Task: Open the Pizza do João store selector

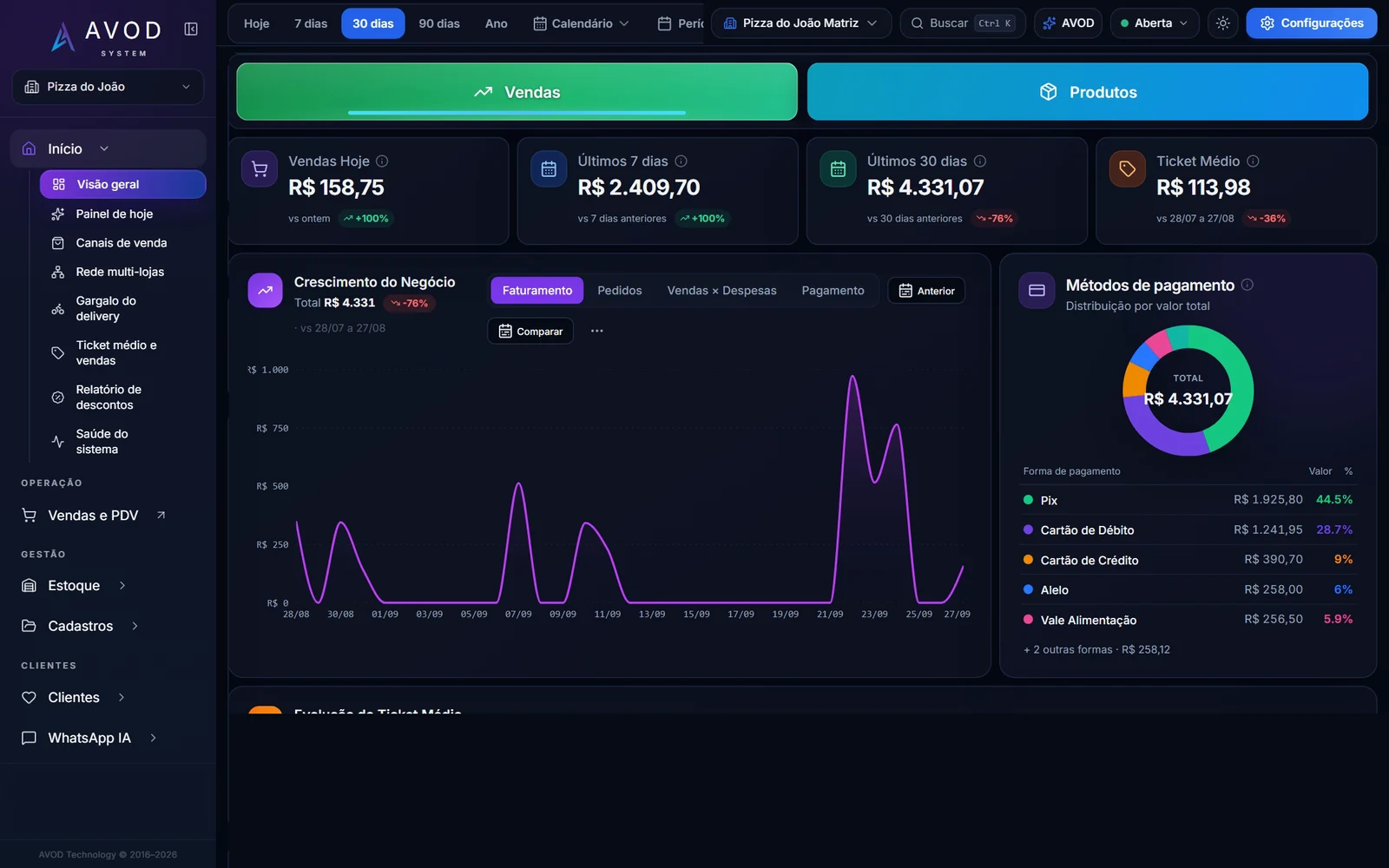Action: point(108,87)
